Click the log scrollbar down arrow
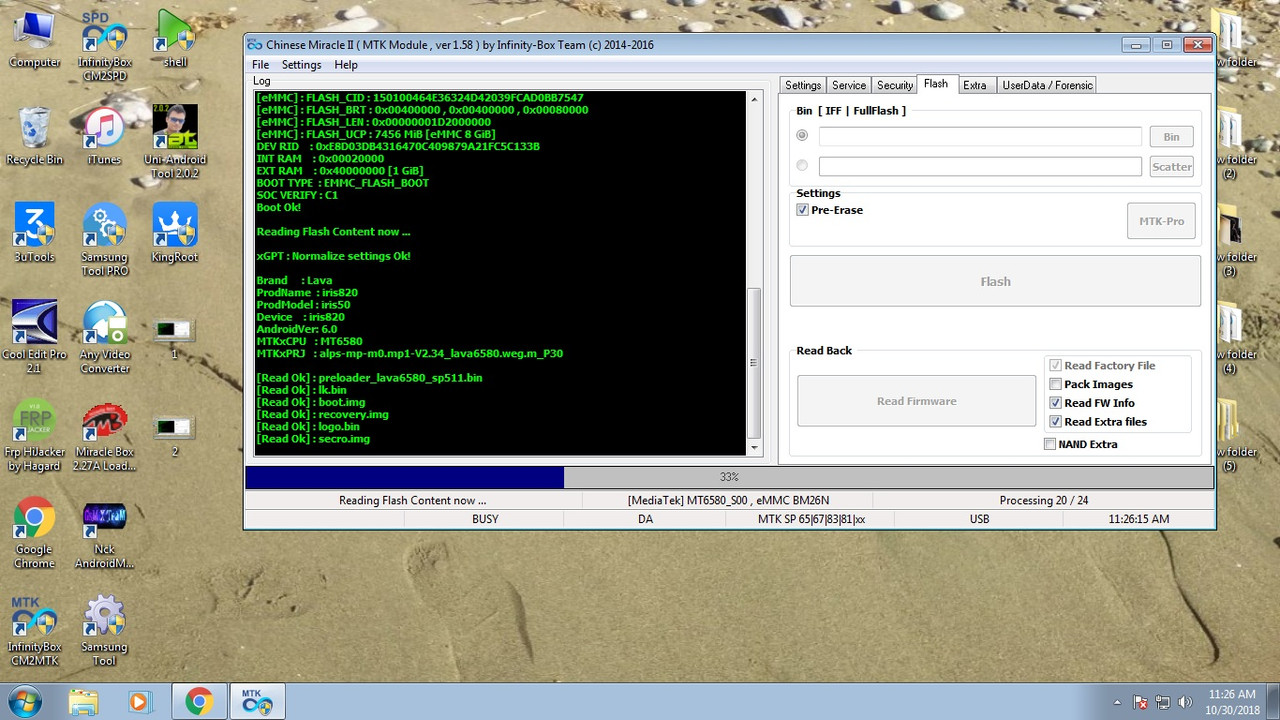The width and height of the screenshot is (1280, 720). click(x=755, y=448)
